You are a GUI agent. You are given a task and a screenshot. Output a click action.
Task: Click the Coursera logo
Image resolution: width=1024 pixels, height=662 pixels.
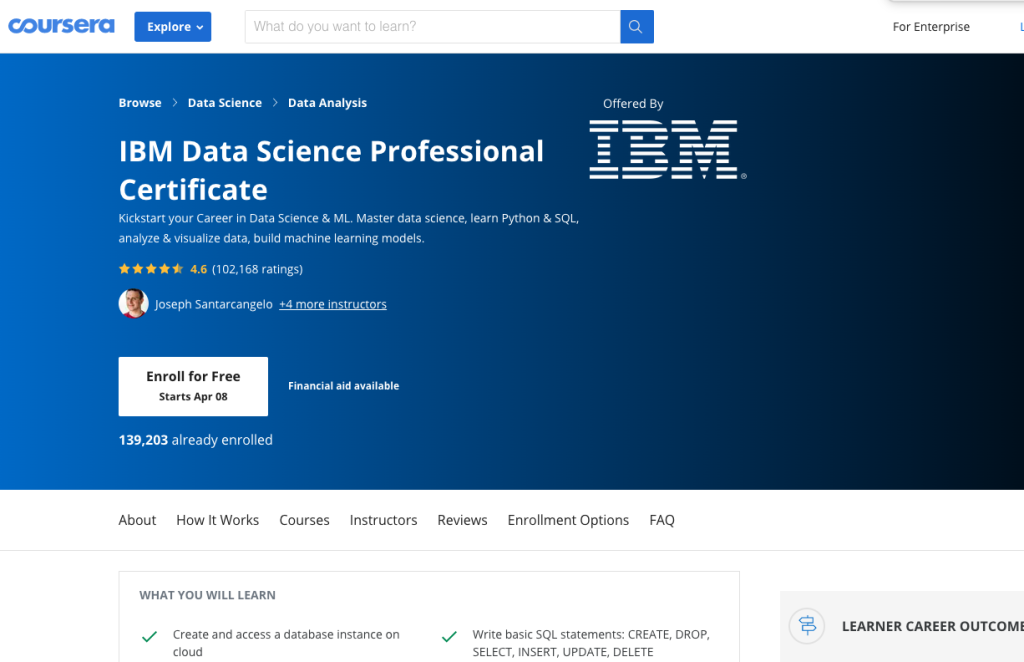coord(61,26)
